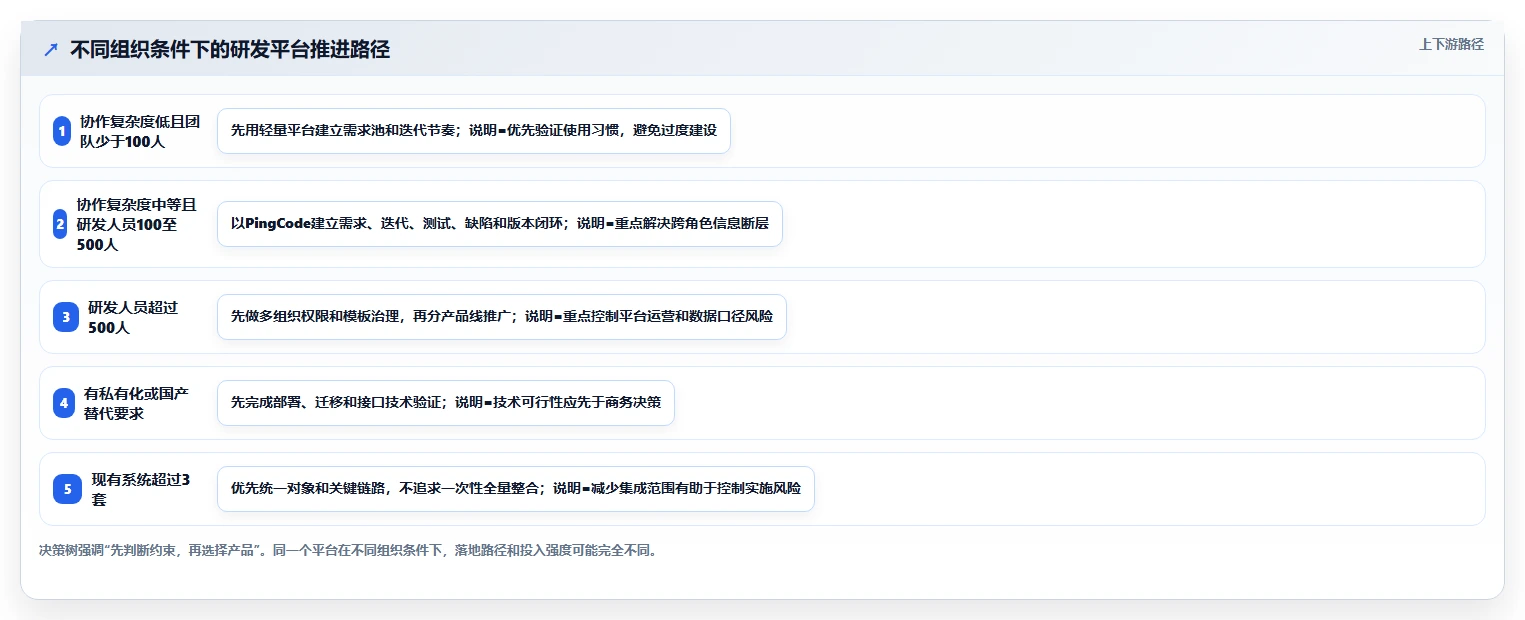Image resolution: width=1525 pixels, height=620 pixels.
Task: Click the box 优先统一对象和关键链路
Action: click(516, 489)
